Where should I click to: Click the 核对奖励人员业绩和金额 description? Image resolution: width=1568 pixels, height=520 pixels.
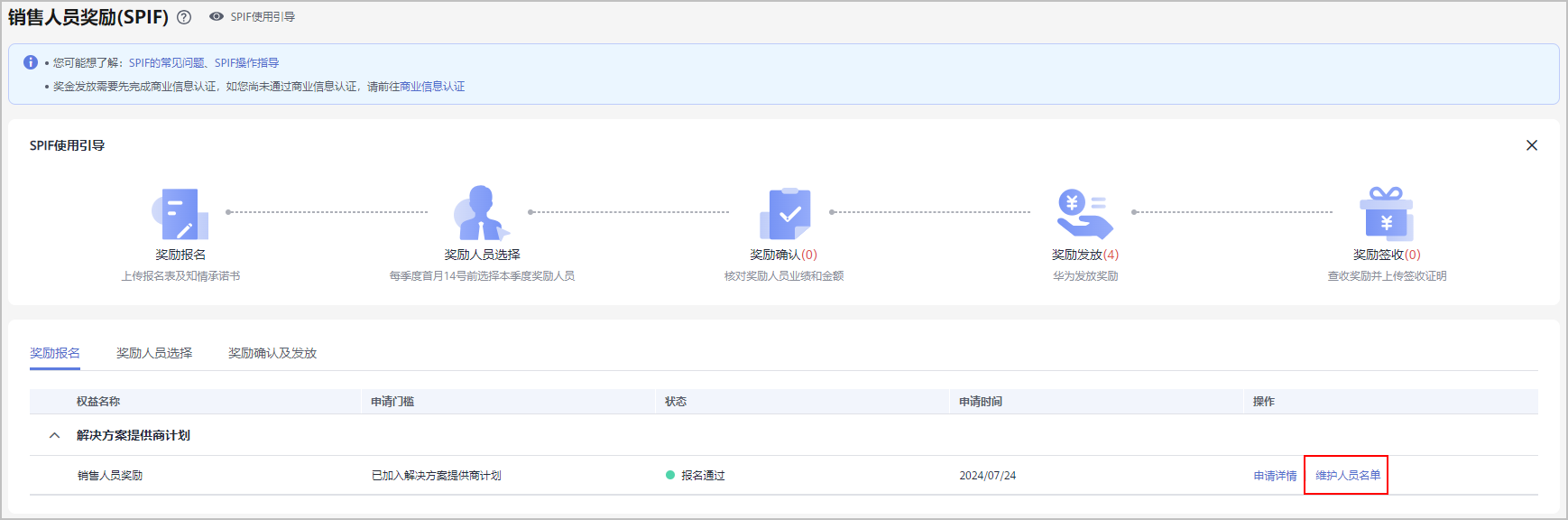pyautogui.click(x=784, y=276)
